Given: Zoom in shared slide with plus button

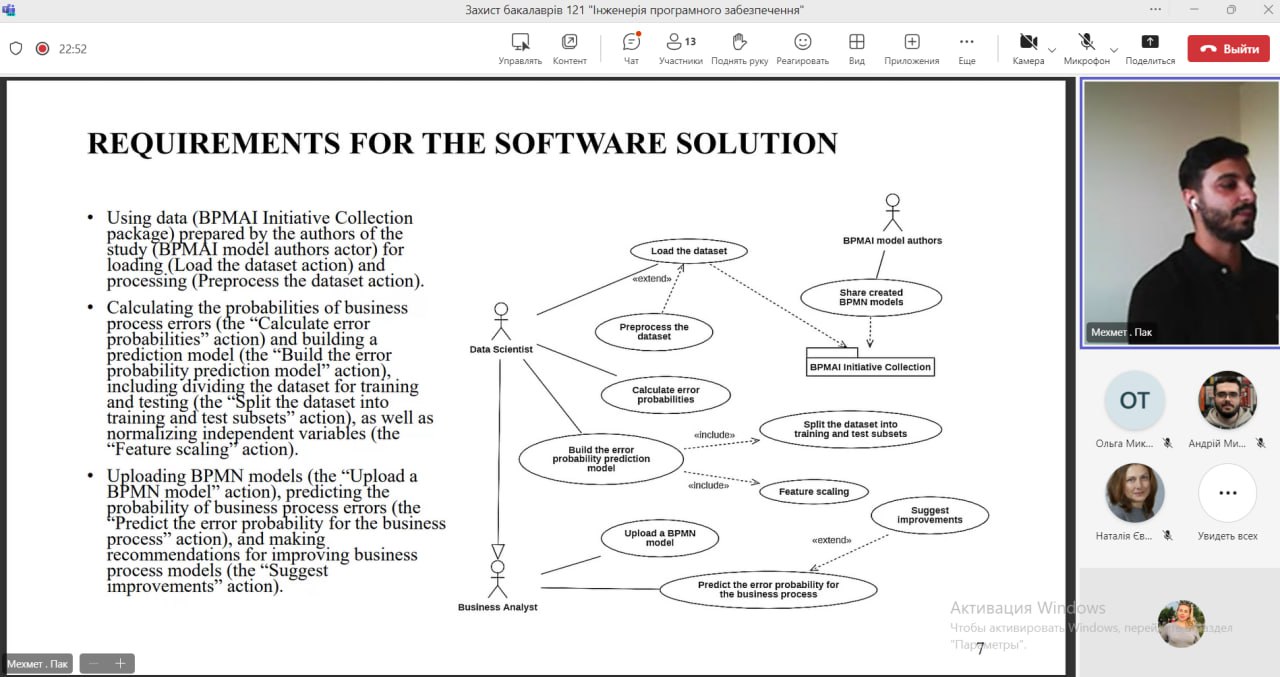Looking at the screenshot, I should [120, 663].
